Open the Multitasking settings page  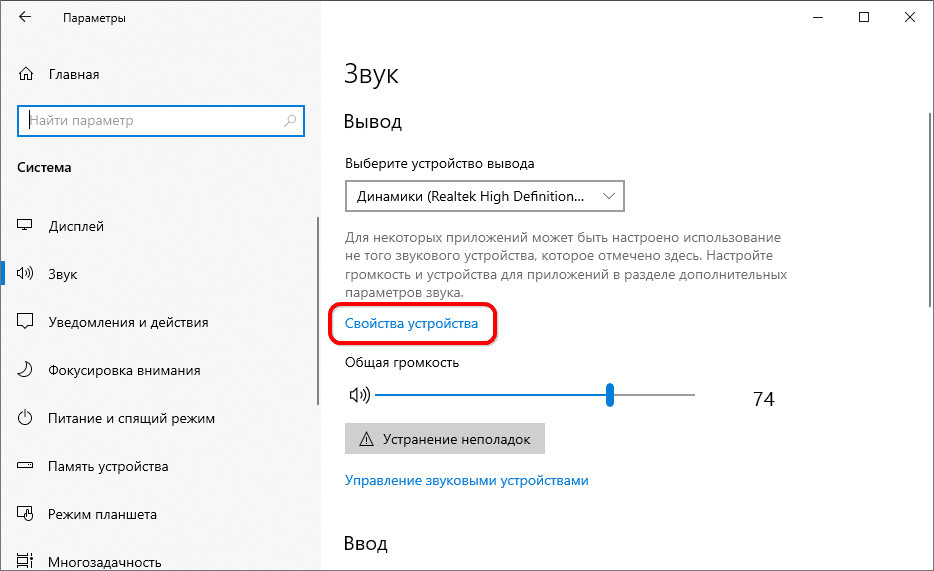pos(104,562)
